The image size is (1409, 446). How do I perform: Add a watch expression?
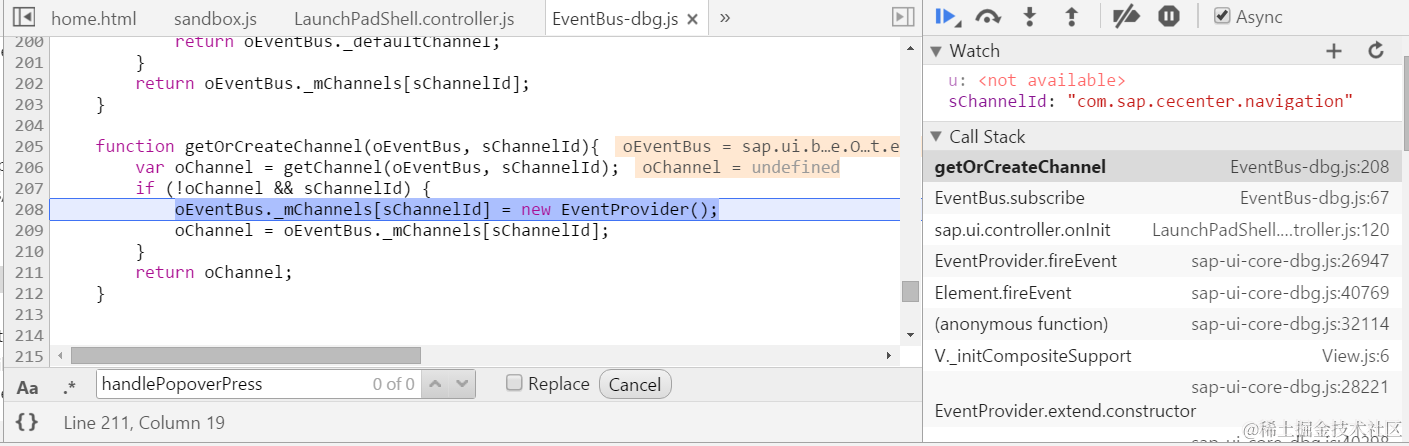[1334, 51]
